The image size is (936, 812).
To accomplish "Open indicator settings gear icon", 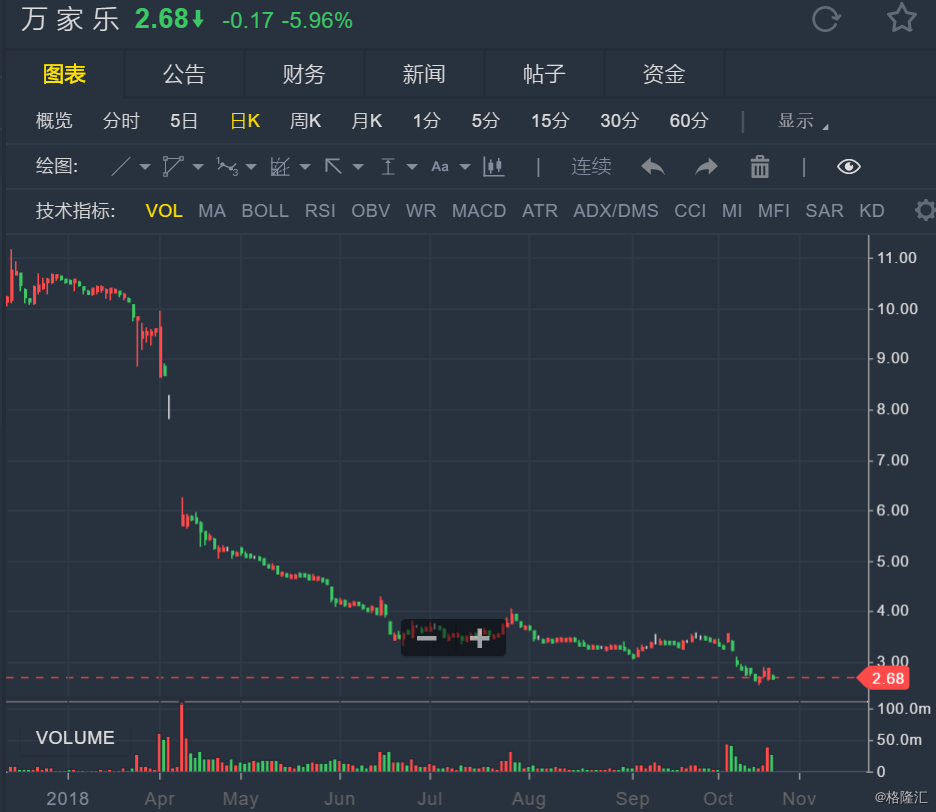I will click(925, 210).
